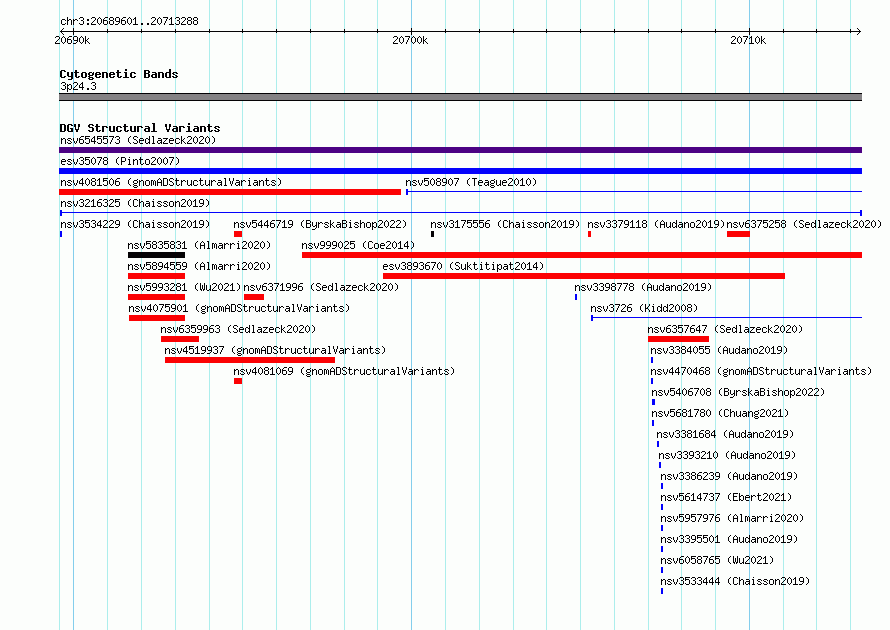The image size is (890, 630).
Task: Click the nsv6545573 (Sedlazeck2020) purple variant bar
Action: 460,150
